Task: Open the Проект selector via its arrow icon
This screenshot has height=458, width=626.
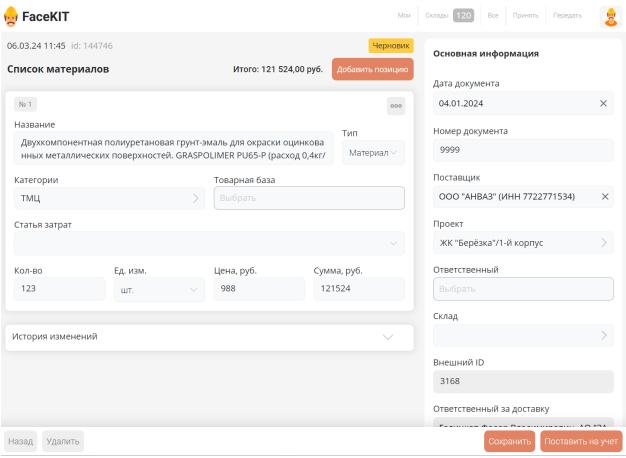Action: [x=604, y=243]
